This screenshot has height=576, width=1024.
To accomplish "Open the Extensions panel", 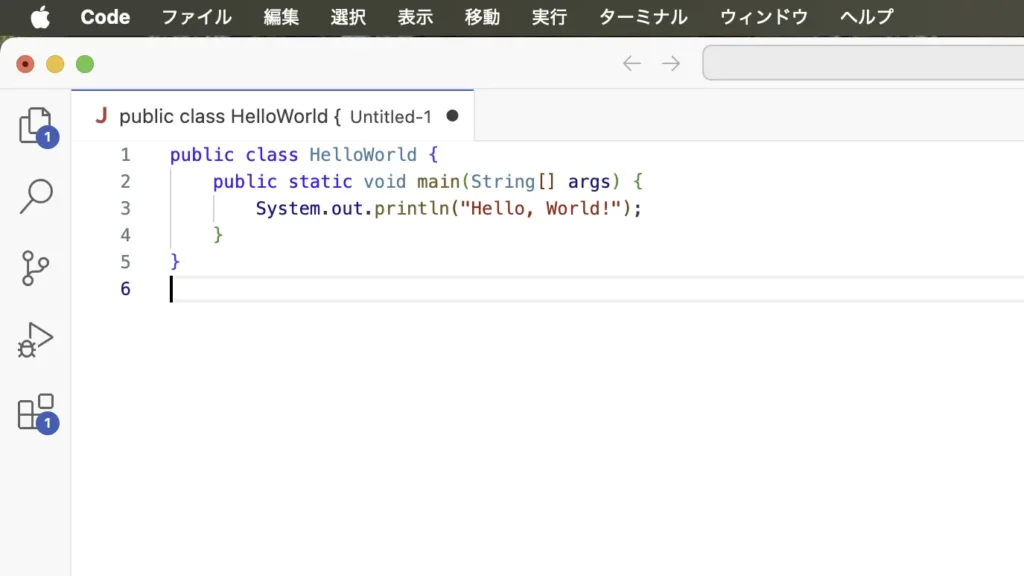I will [35, 412].
